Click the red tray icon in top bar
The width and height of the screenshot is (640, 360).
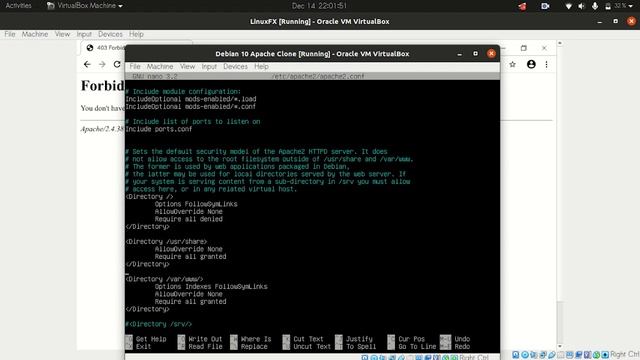coord(522,6)
